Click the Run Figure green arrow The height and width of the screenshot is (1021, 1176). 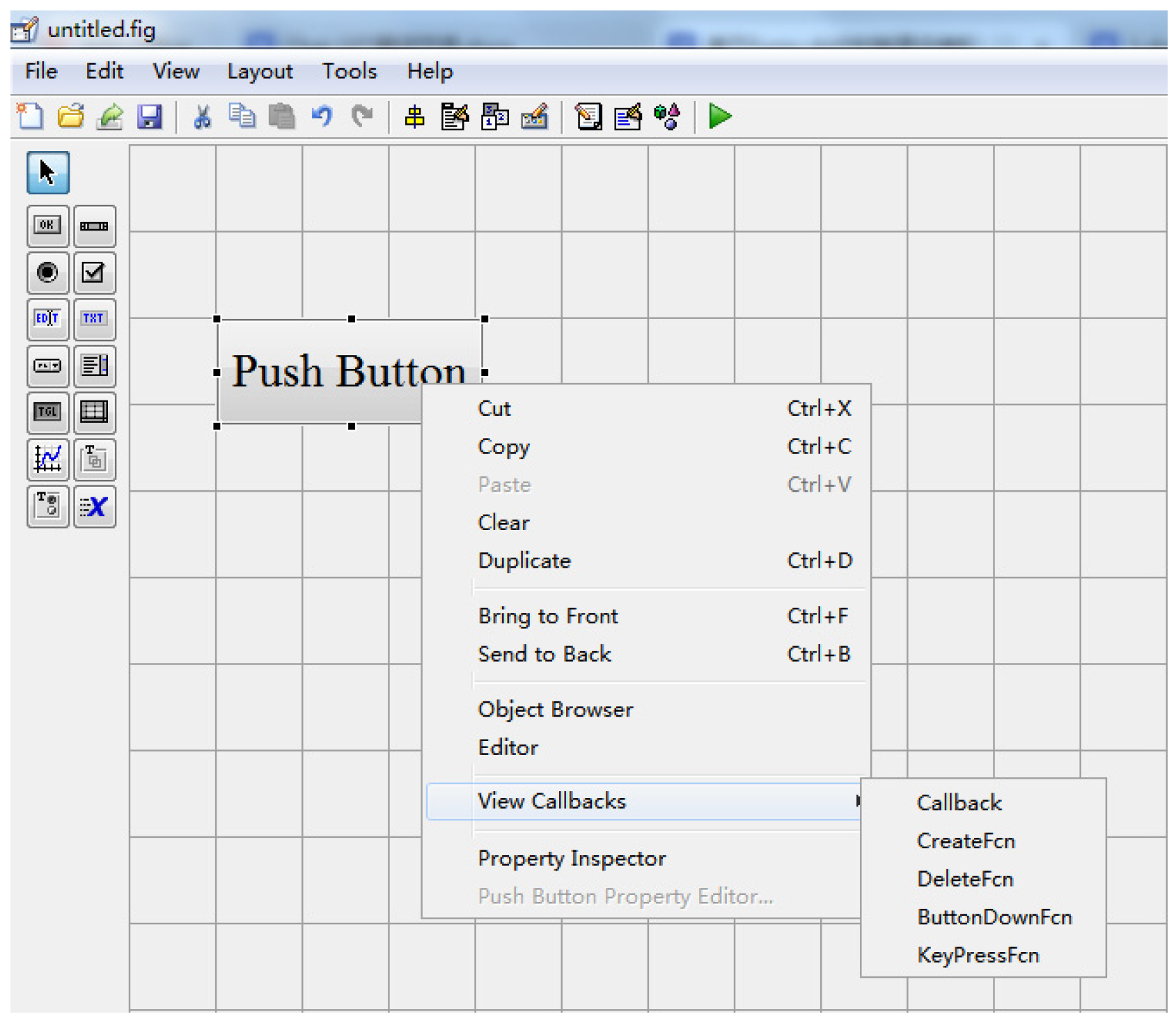[719, 116]
